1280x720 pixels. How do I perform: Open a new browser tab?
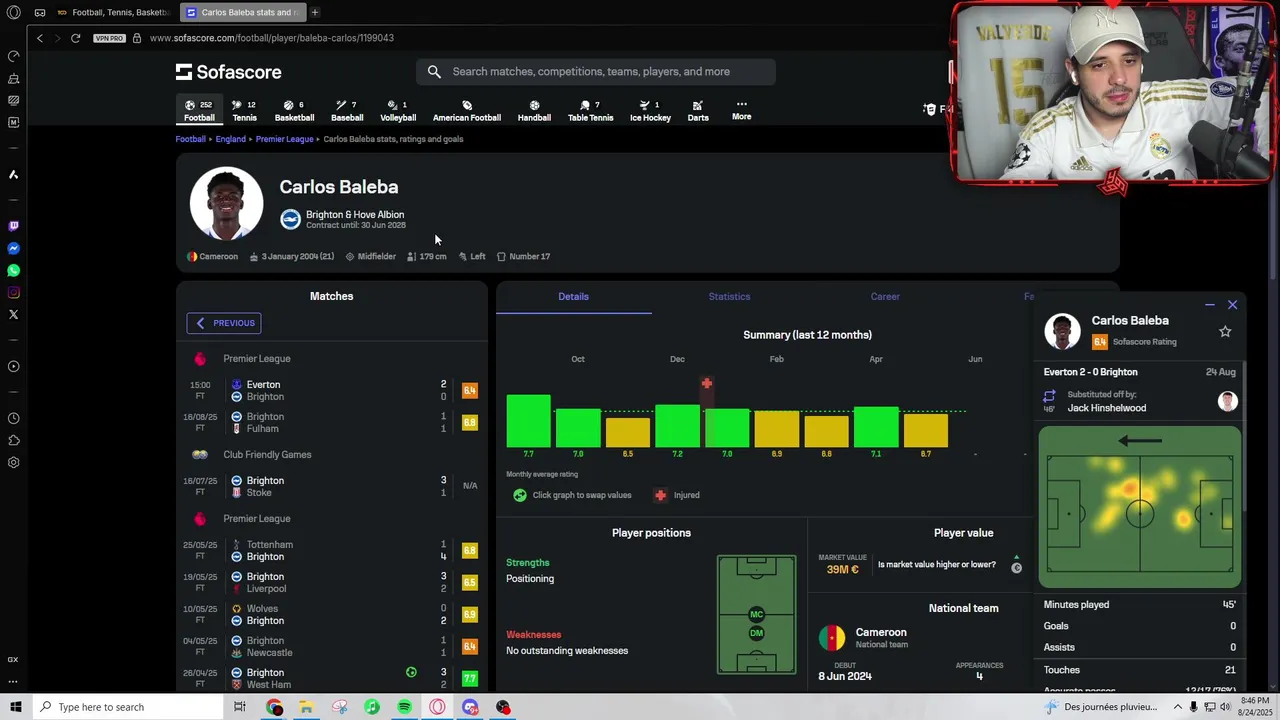click(315, 13)
